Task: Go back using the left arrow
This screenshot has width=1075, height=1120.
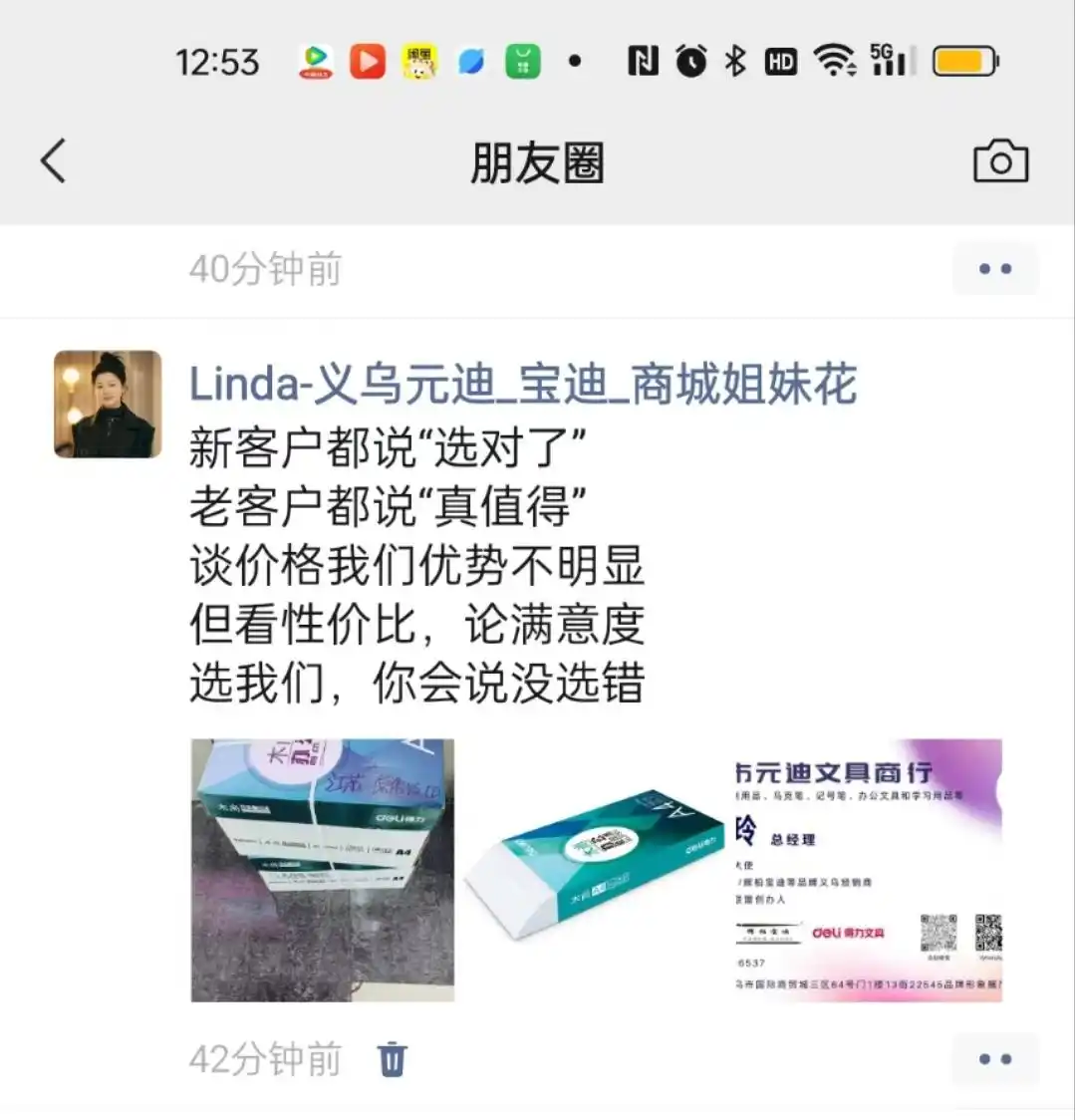Action: pos(53,161)
